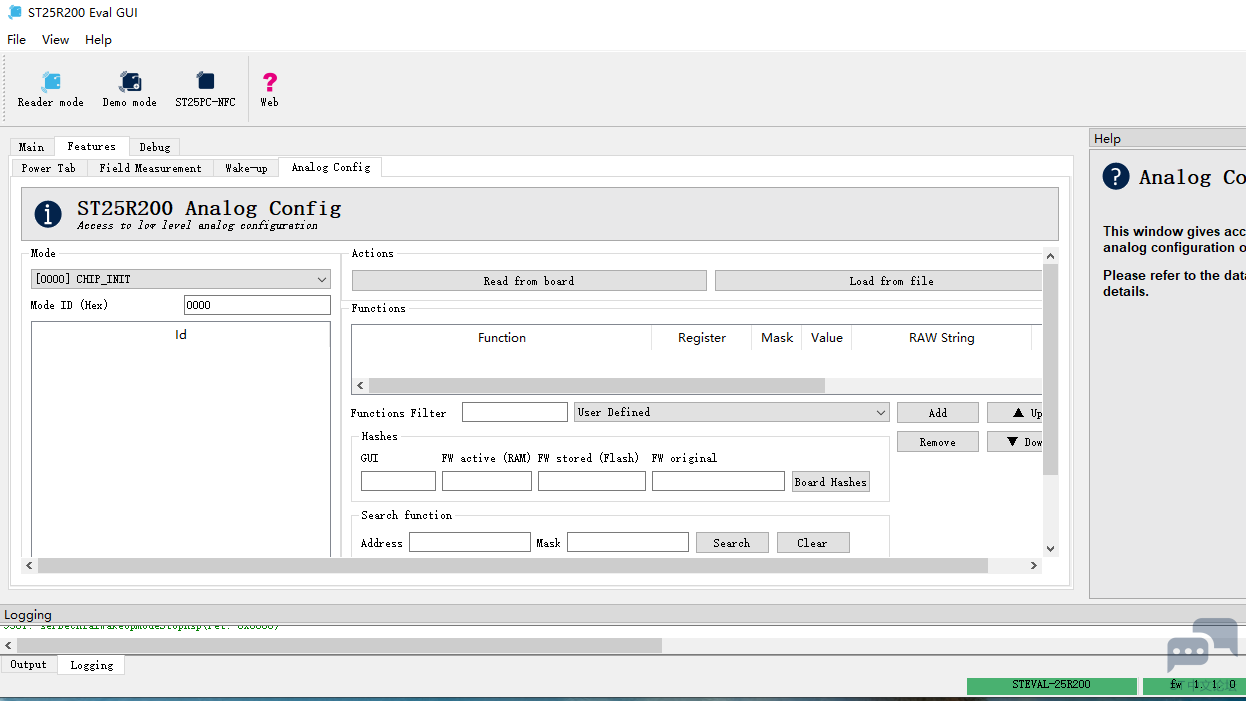Viewport: 1246px width, 701px height.
Task: Open the ST25PC-NFC tool
Action: click(205, 89)
